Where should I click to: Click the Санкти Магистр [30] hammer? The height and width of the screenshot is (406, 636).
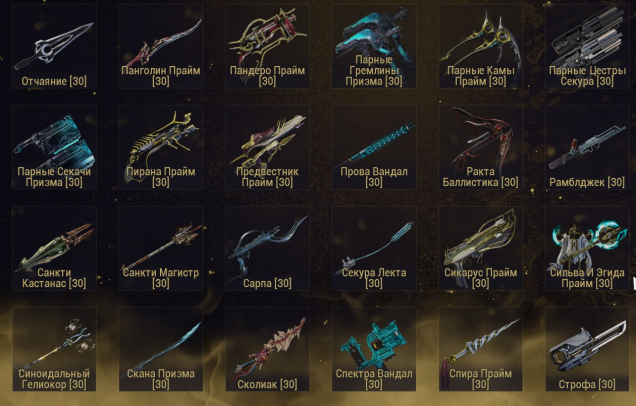[161, 249]
